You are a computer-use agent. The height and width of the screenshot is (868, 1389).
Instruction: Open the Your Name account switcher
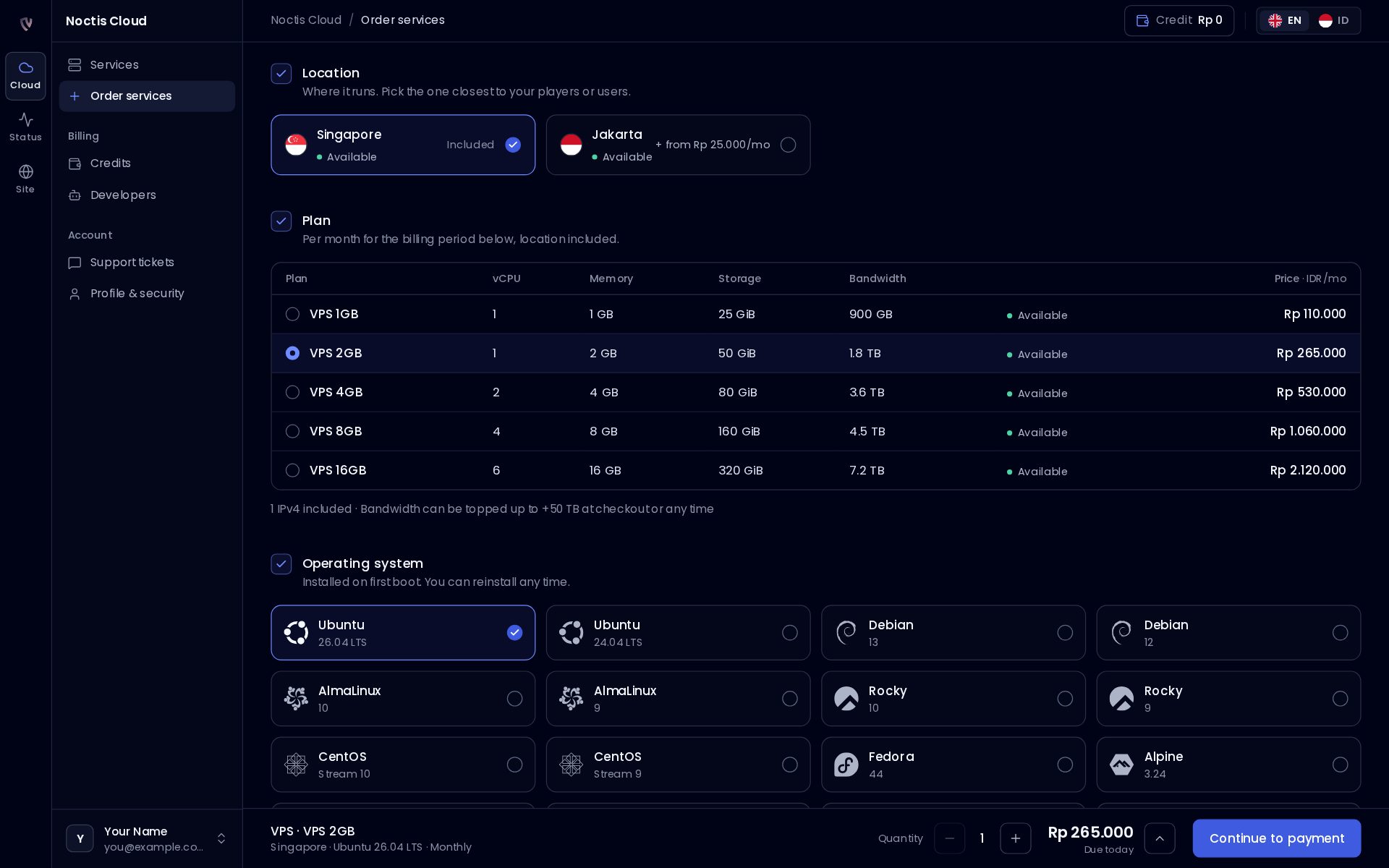(147, 838)
